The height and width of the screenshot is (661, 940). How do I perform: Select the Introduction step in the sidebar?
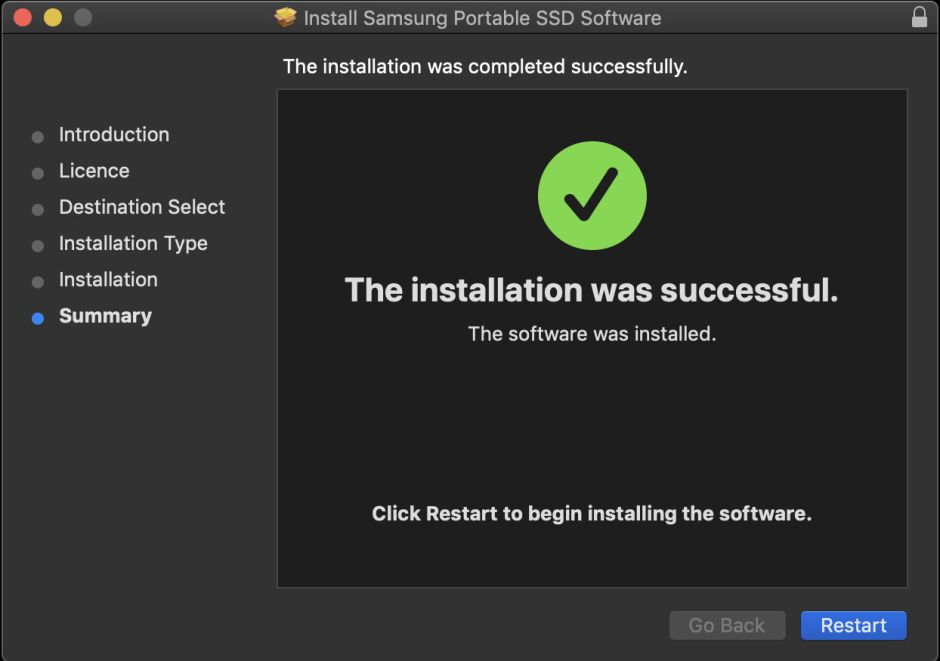coord(114,135)
